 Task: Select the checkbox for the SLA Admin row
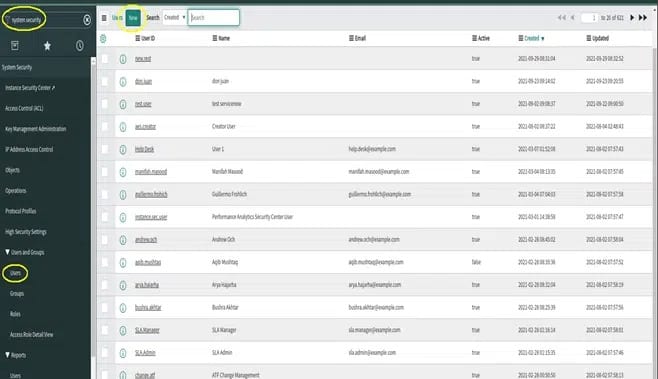[x=105, y=353]
